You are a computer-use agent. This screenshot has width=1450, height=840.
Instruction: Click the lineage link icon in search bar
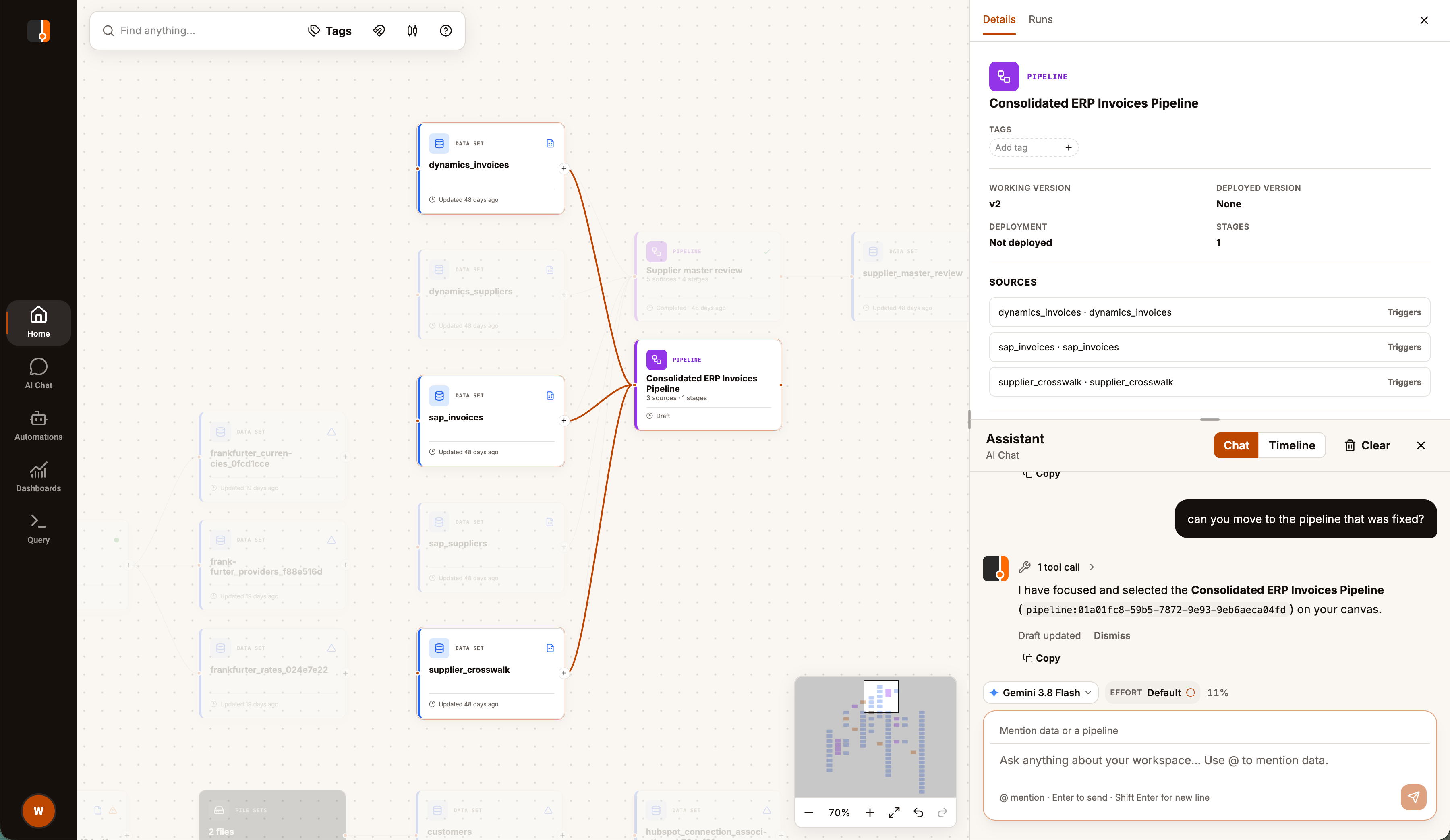(379, 31)
